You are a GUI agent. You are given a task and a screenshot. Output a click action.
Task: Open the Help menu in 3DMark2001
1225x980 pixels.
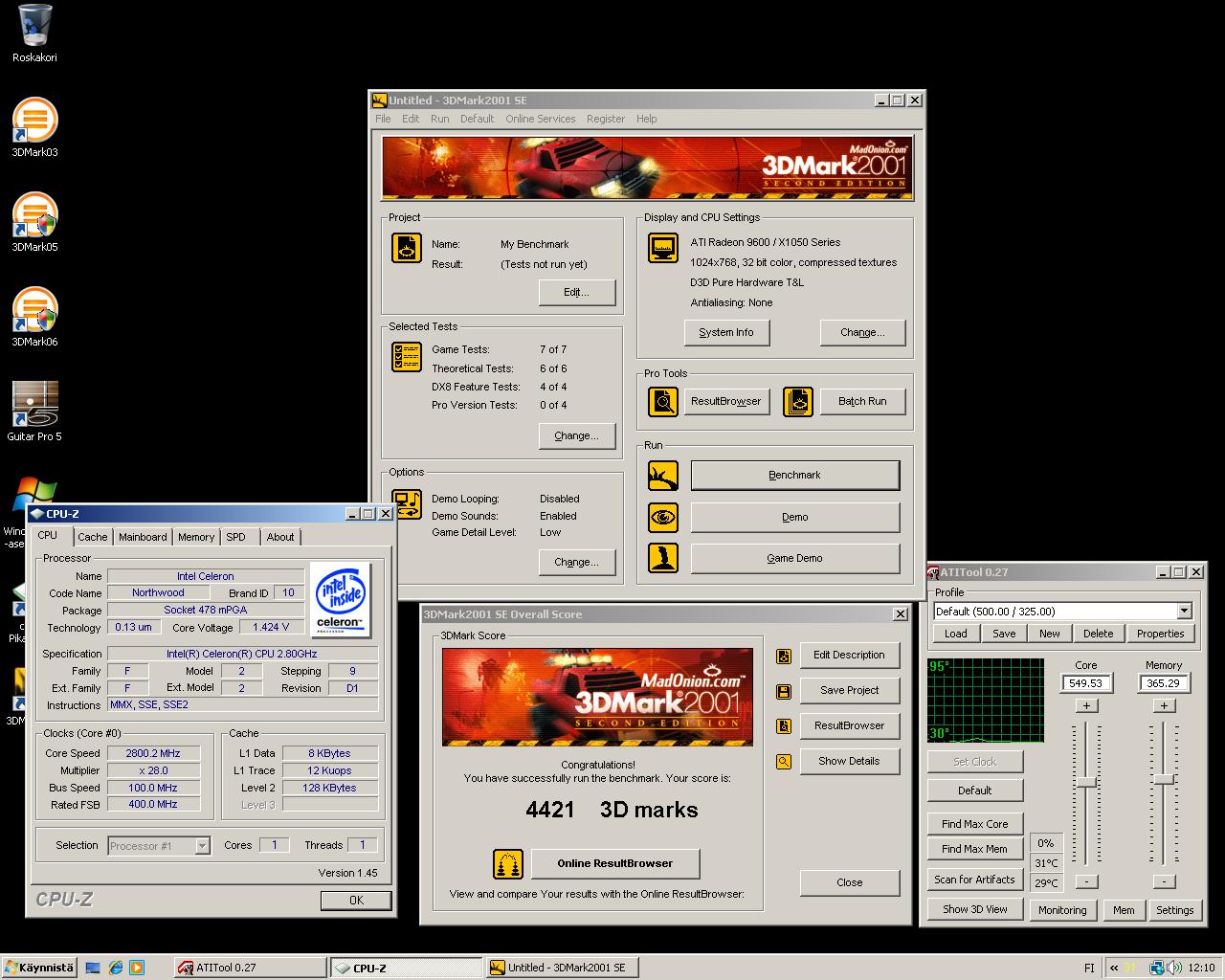(647, 119)
